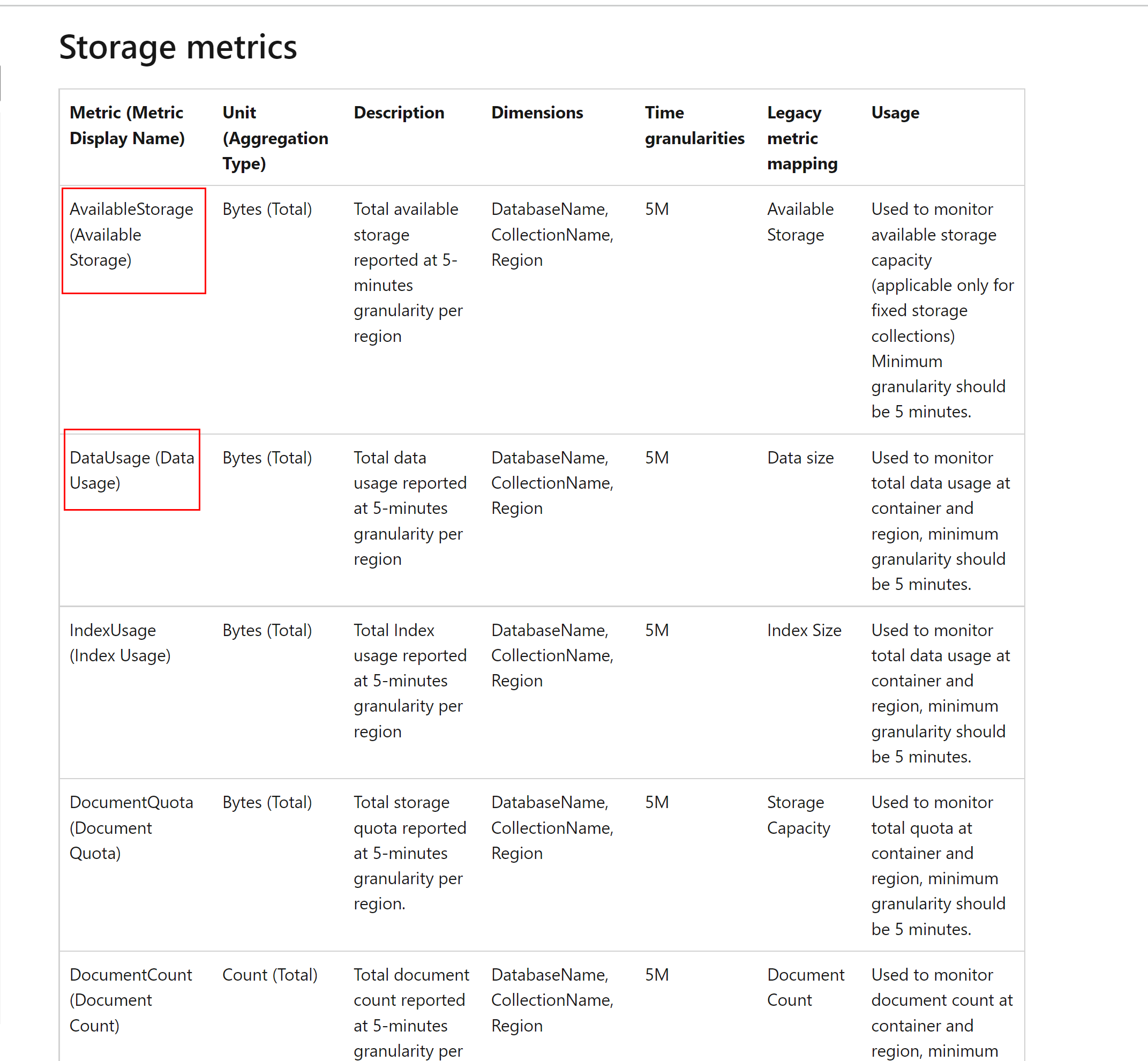Viewport: 1148px width, 1061px height.
Task: Click the Total storage quota description cell
Action: 410,853
